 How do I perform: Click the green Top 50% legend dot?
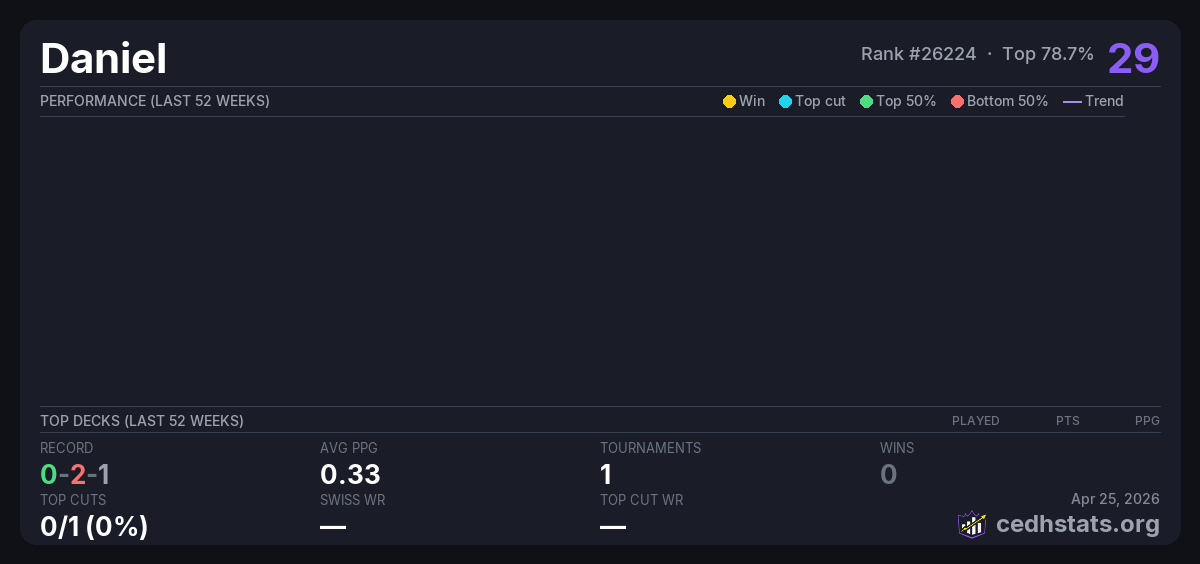click(866, 101)
